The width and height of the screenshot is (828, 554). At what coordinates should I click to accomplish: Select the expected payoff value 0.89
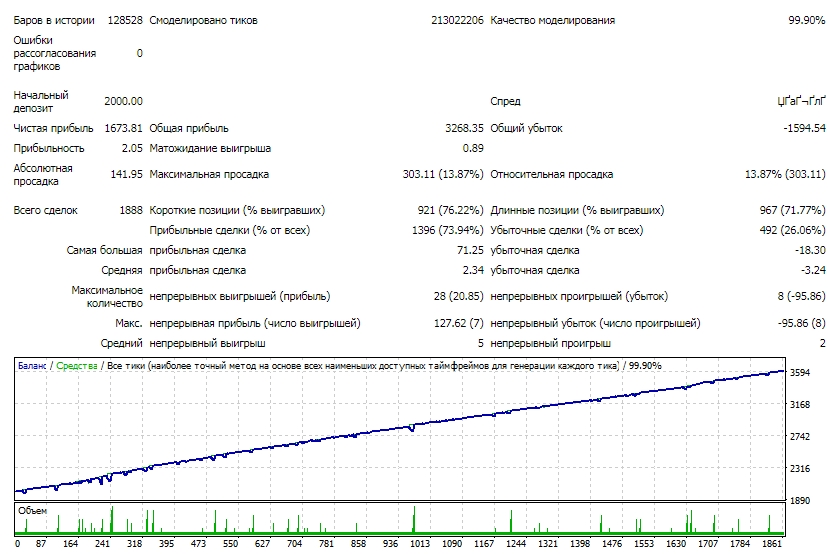pos(473,148)
